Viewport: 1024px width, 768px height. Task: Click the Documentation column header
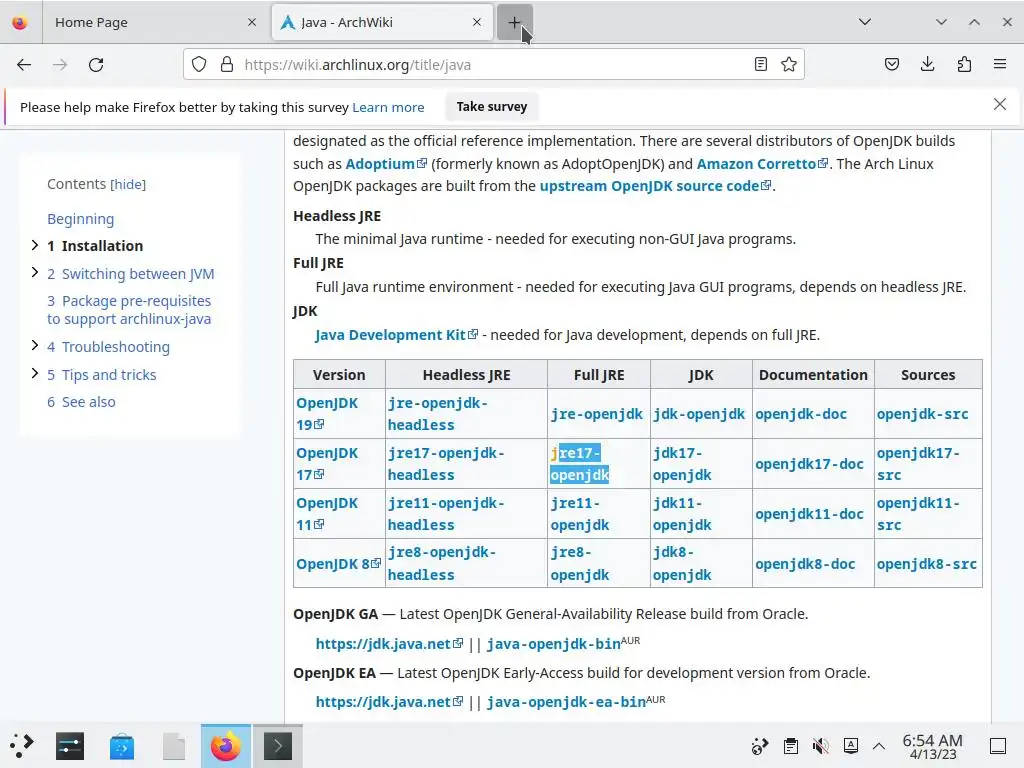point(813,375)
